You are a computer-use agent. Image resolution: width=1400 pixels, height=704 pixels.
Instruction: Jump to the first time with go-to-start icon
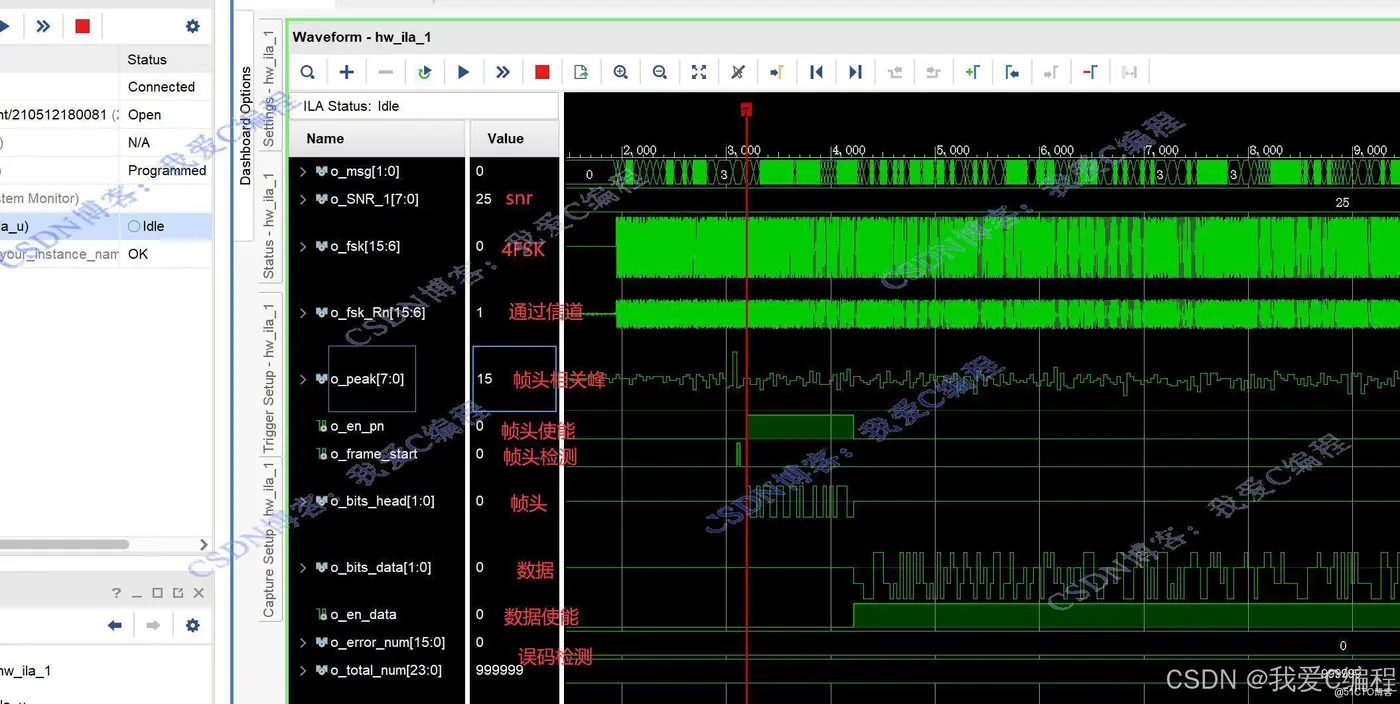(817, 72)
